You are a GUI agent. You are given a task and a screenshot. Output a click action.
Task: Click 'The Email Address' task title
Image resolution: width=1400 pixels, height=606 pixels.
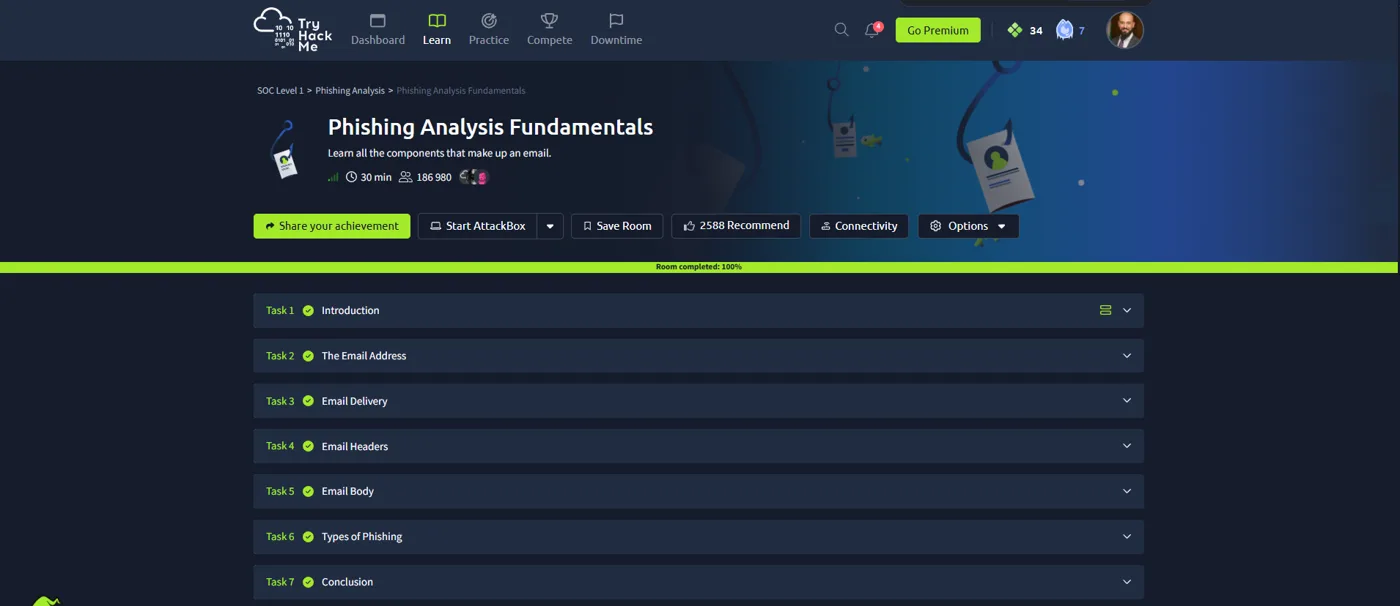click(364, 356)
